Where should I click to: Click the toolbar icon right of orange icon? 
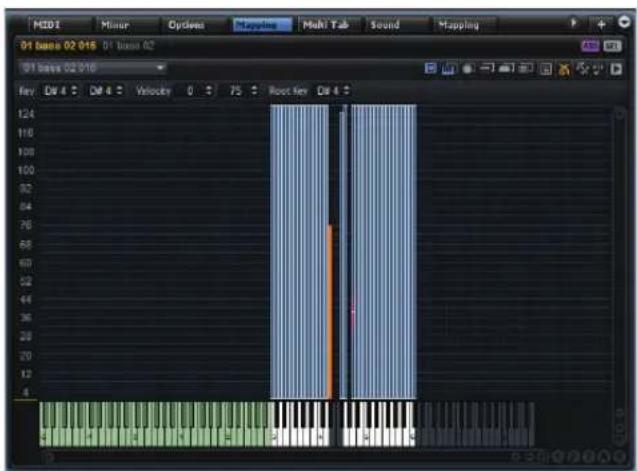coord(583,69)
